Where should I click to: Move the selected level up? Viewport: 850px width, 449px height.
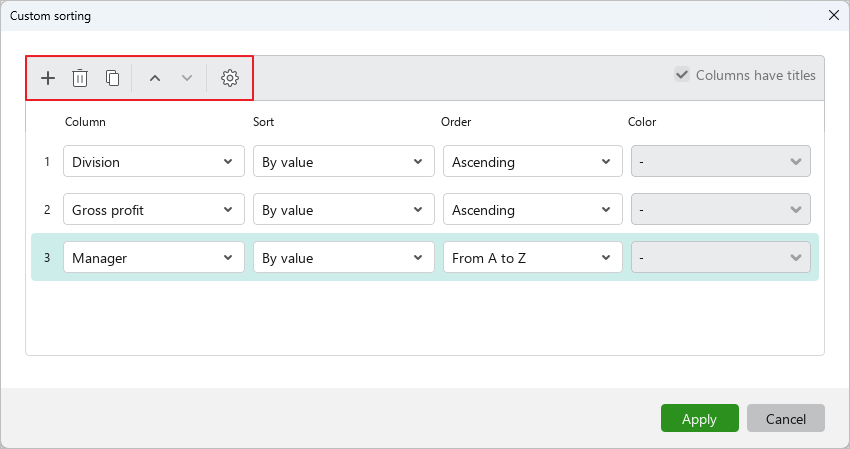coord(155,78)
